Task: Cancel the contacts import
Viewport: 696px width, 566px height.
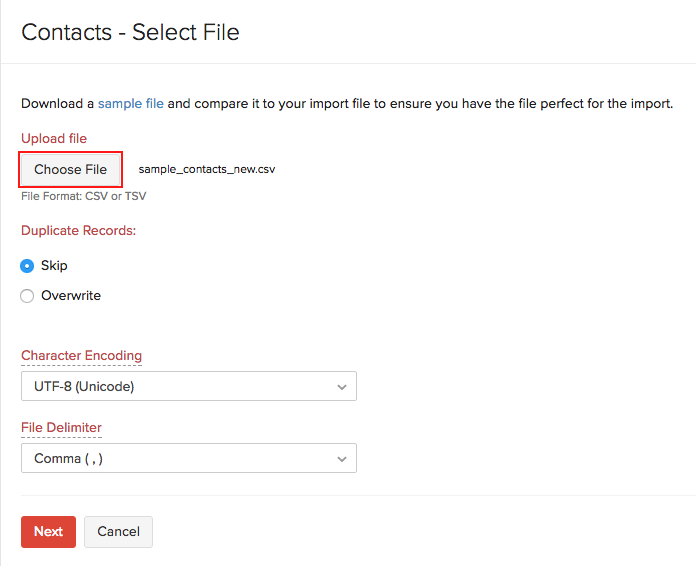Action: [x=118, y=532]
